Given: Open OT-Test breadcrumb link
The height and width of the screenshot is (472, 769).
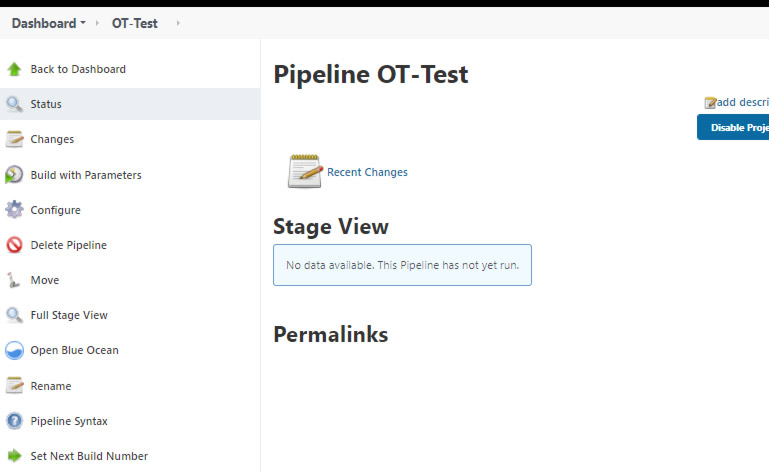Looking at the screenshot, I should [x=134, y=23].
